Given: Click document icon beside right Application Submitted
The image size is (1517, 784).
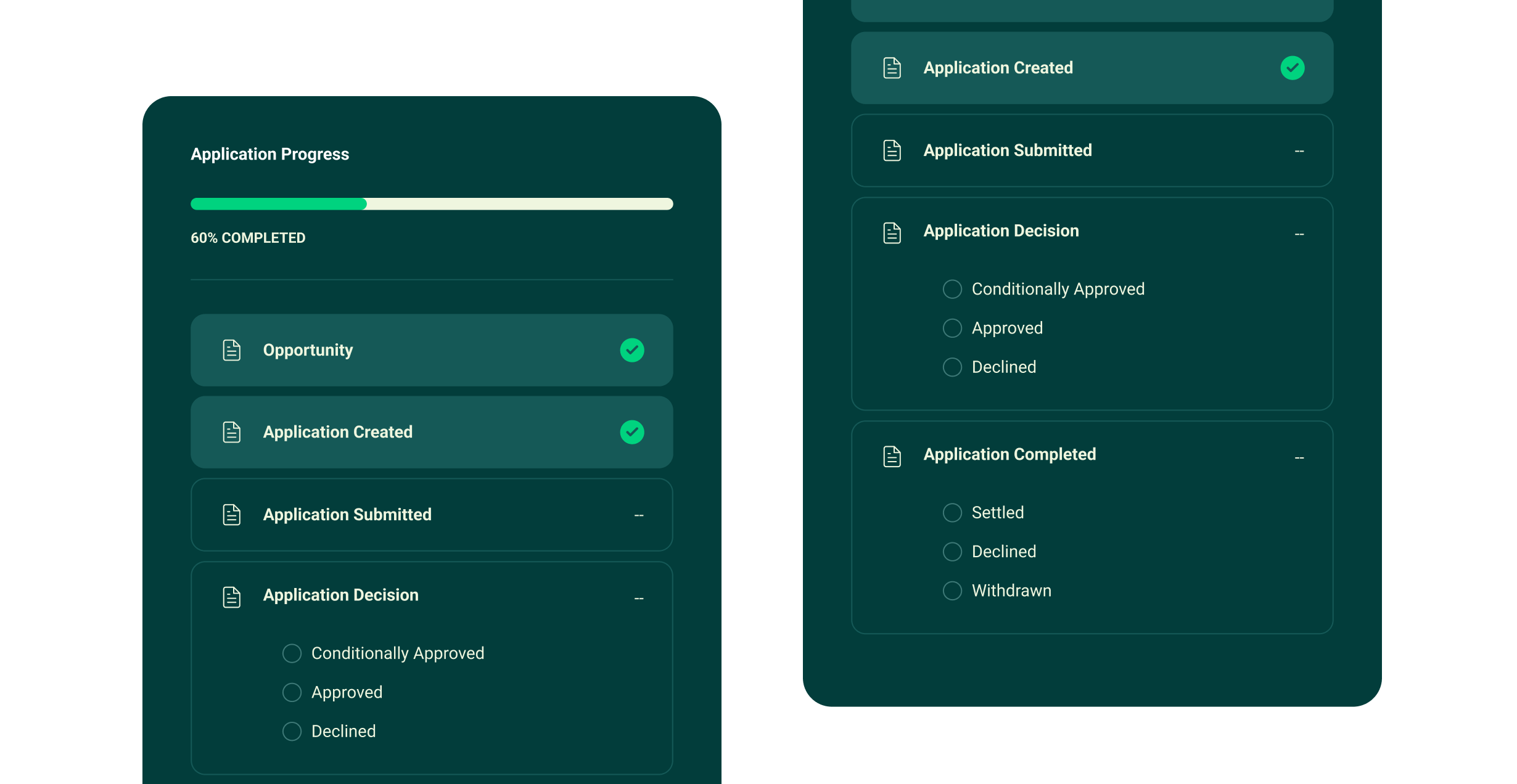Looking at the screenshot, I should pyautogui.click(x=892, y=150).
